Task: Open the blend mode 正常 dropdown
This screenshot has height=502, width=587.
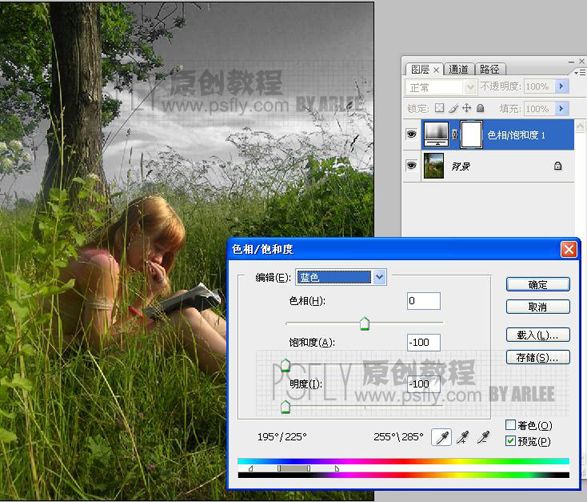Action: pyautogui.click(x=441, y=87)
